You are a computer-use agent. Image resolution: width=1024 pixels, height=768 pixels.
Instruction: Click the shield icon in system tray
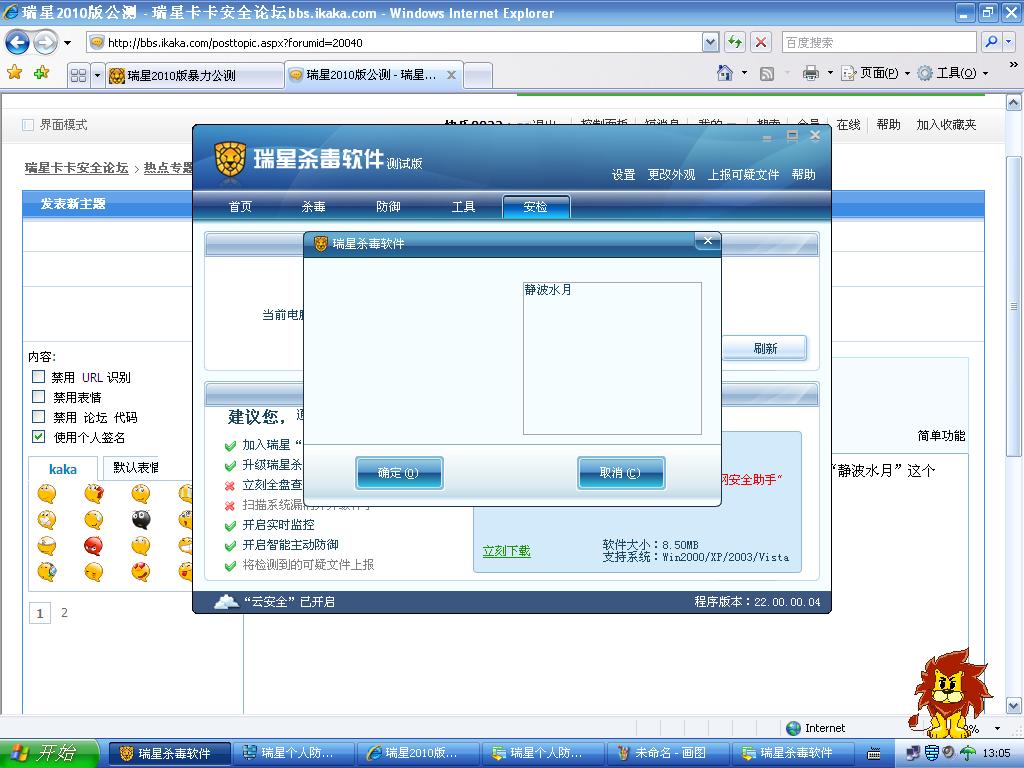[932, 753]
